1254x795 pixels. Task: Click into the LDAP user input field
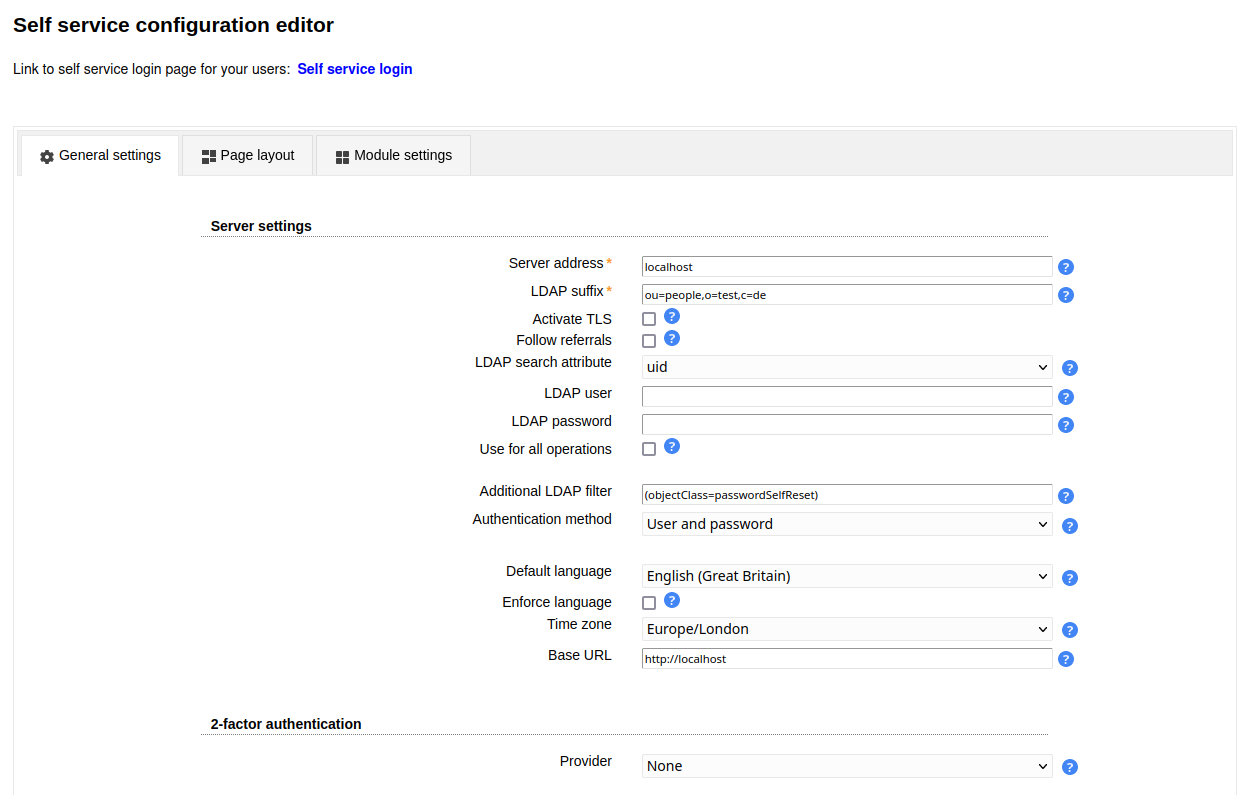(846, 397)
